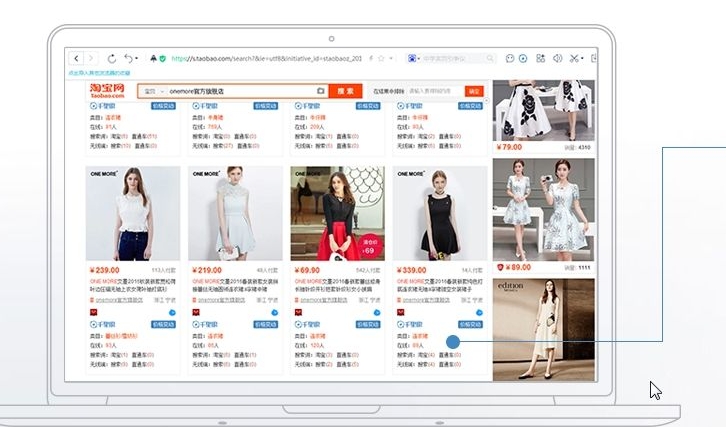Open the white top dress priced ¥239.00
Screen dimensions: 726x427
pyautogui.click(x=132, y=214)
